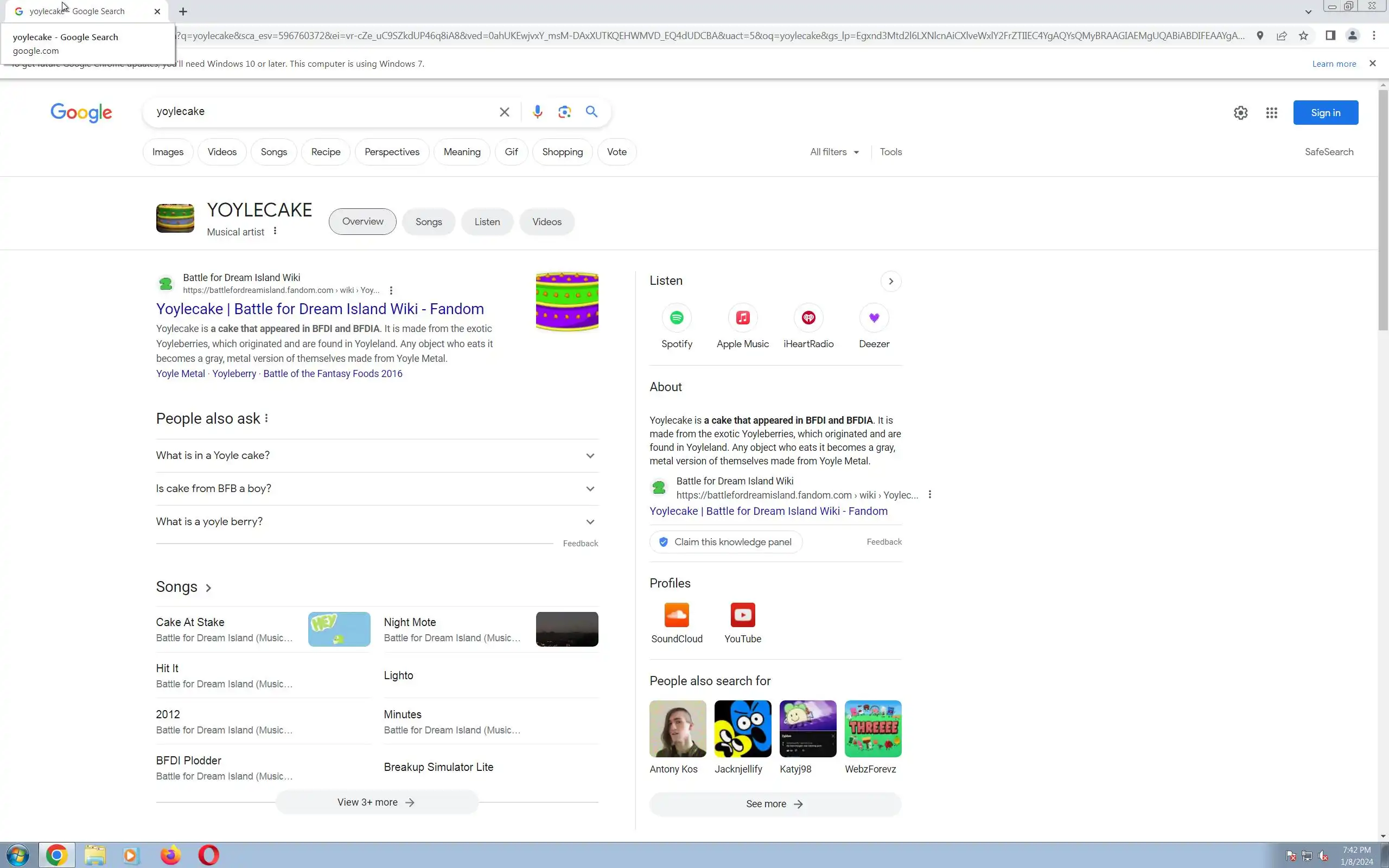Image resolution: width=1389 pixels, height=868 pixels.
Task: Select the Images filter chip
Action: 168,152
